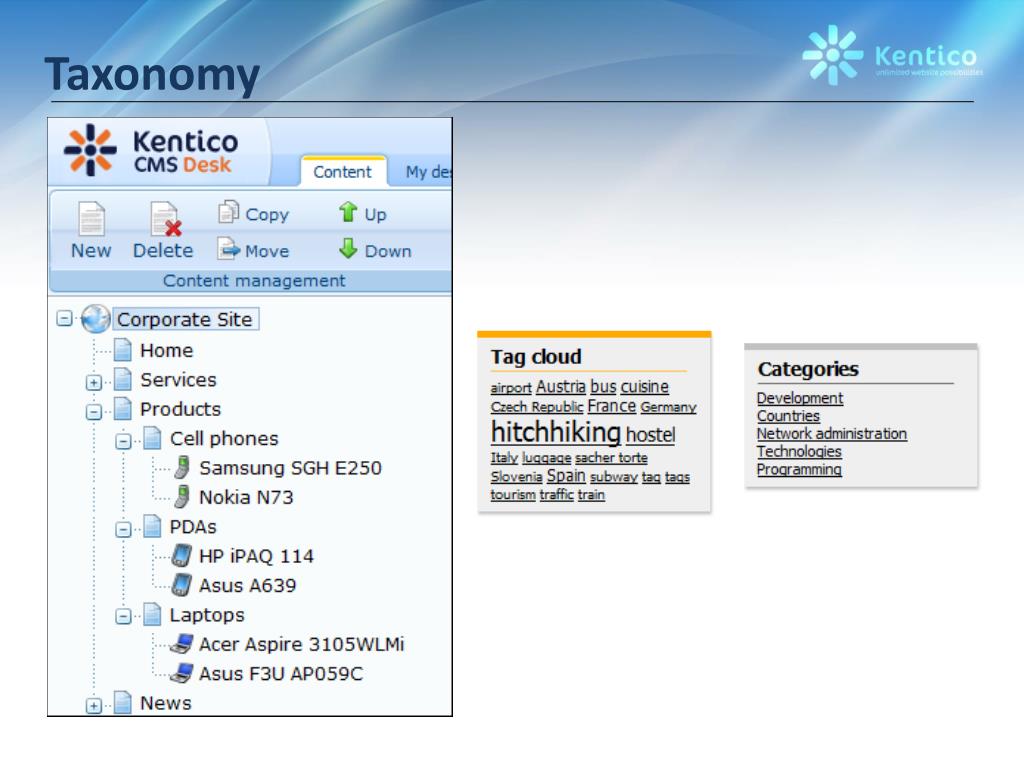1024x768 pixels.
Task: Select Acer Aspire 3105WLMi product label
Action: pyautogui.click(x=302, y=645)
